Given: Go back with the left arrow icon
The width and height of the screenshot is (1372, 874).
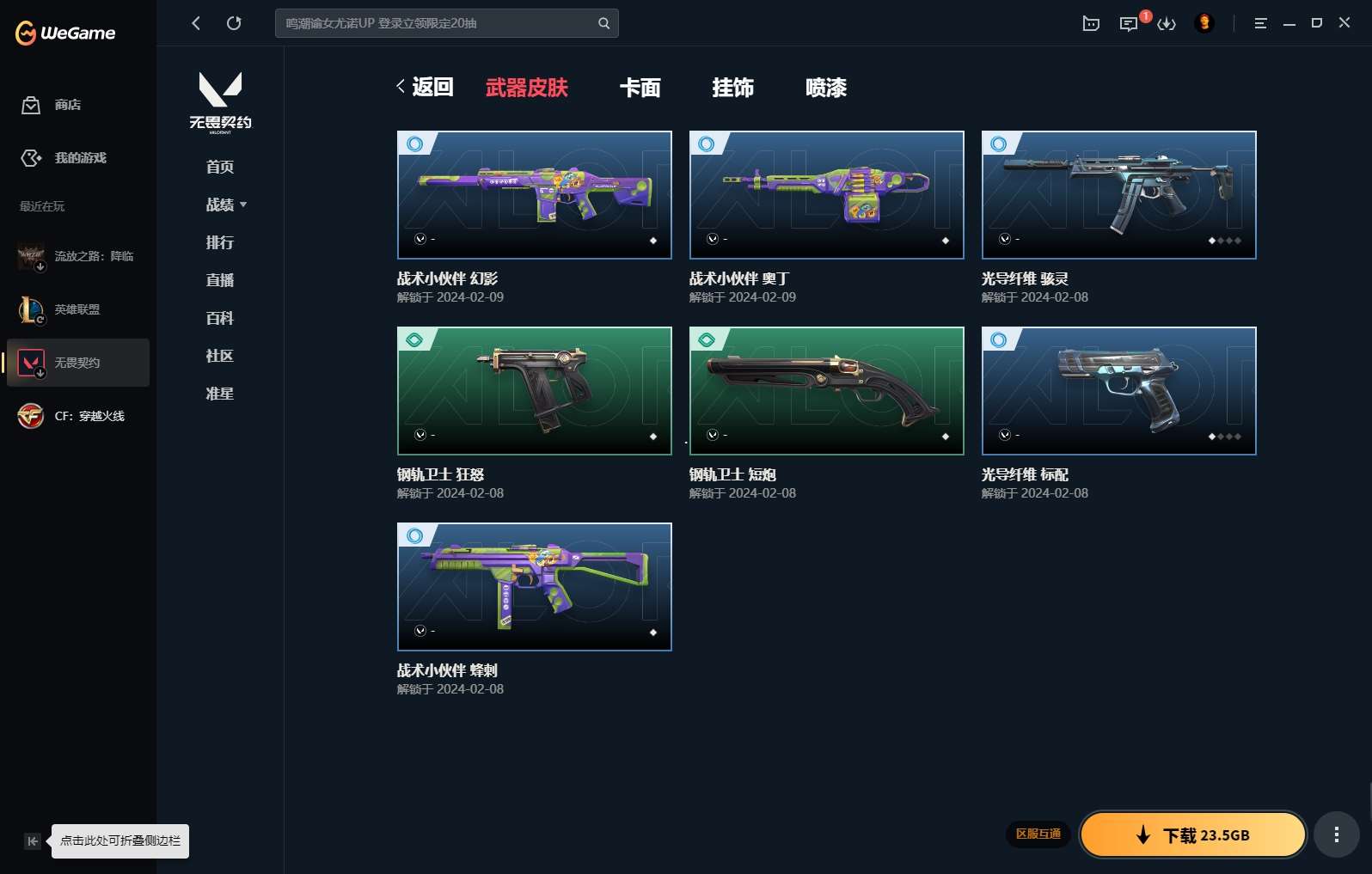Looking at the screenshot, I should [196, 23].
